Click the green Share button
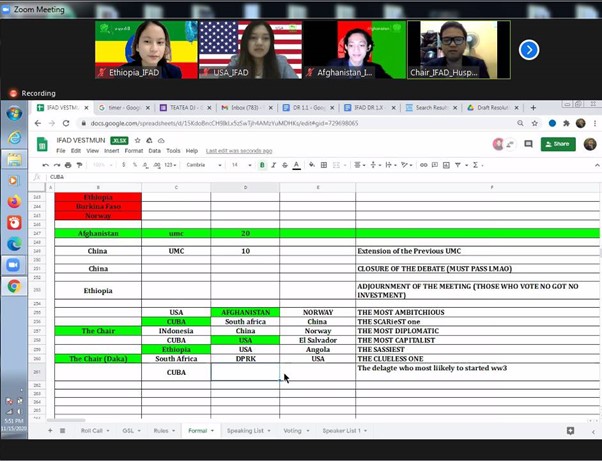This screenshot has height=461, width=602. point(558,144)
